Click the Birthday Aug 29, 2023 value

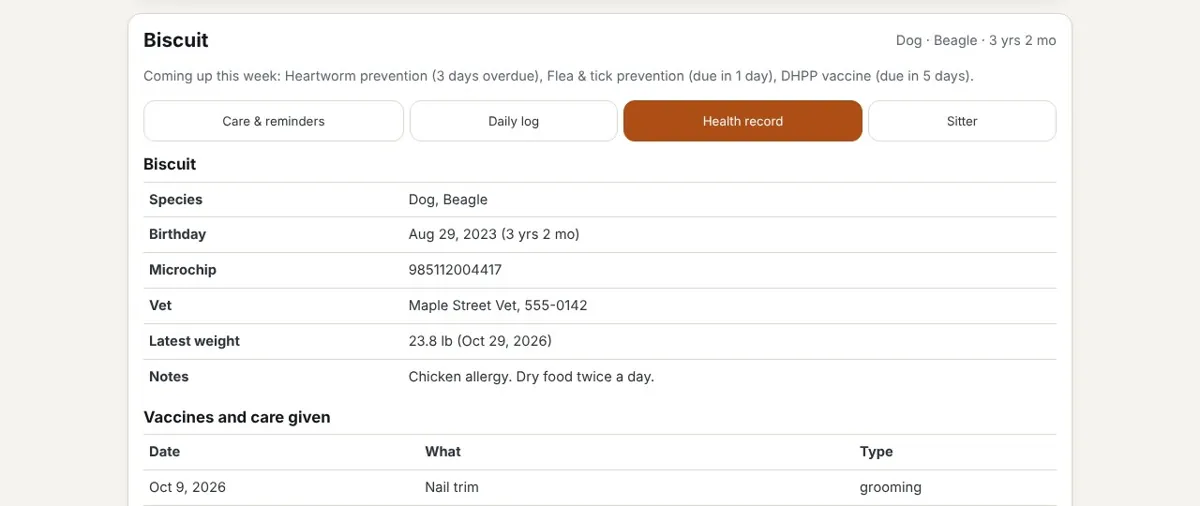(494, 234)
